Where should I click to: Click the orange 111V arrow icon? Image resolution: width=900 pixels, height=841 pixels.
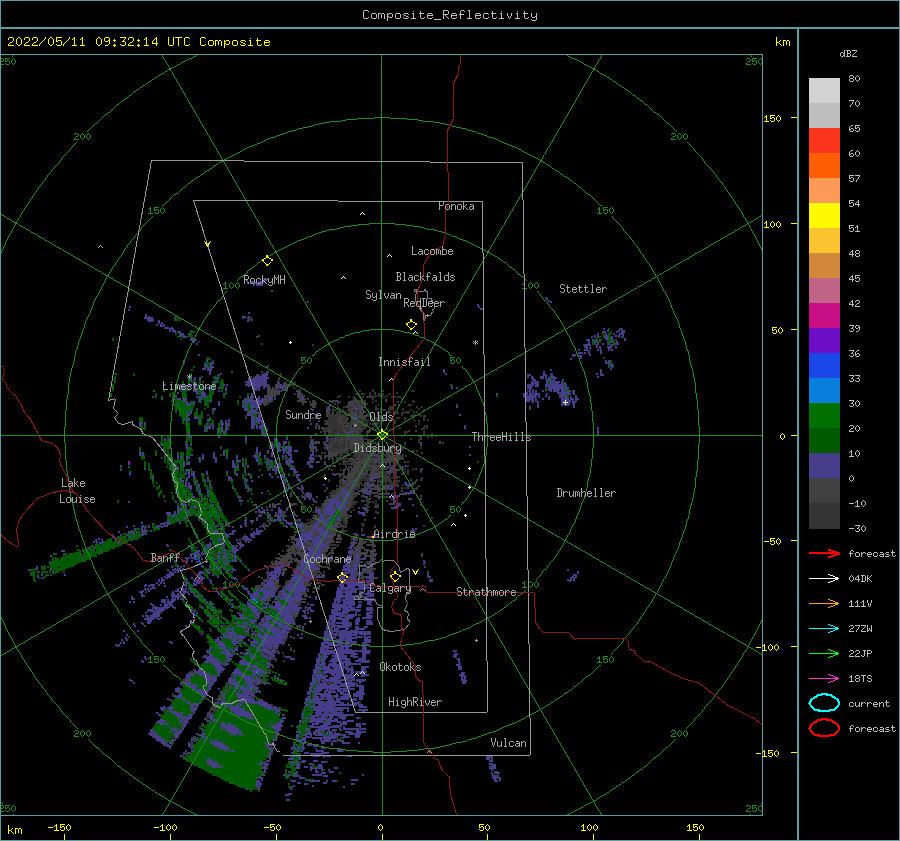pyautogui.click(x=824, y=603)
